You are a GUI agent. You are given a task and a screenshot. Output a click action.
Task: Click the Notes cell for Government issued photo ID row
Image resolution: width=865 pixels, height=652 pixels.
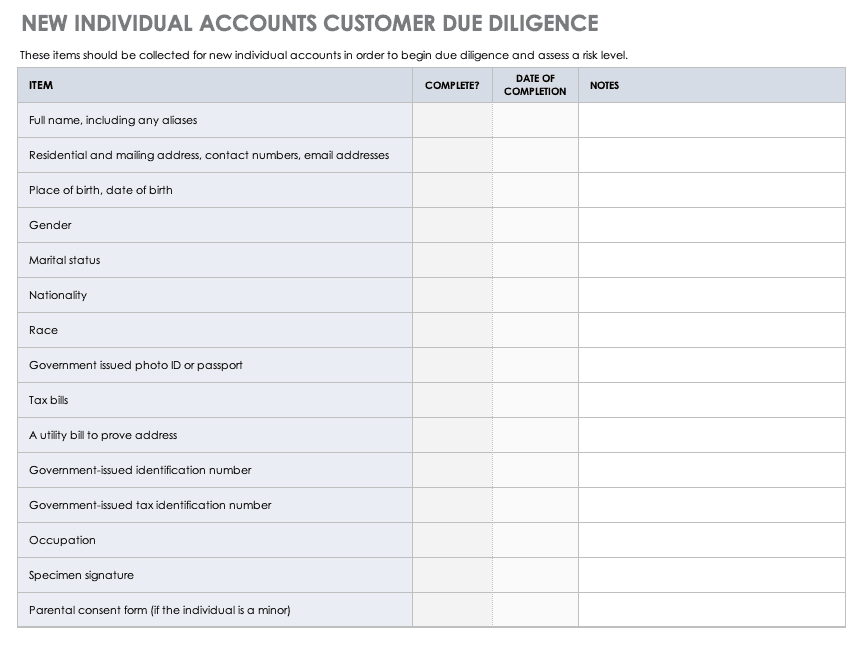[712, 365]
